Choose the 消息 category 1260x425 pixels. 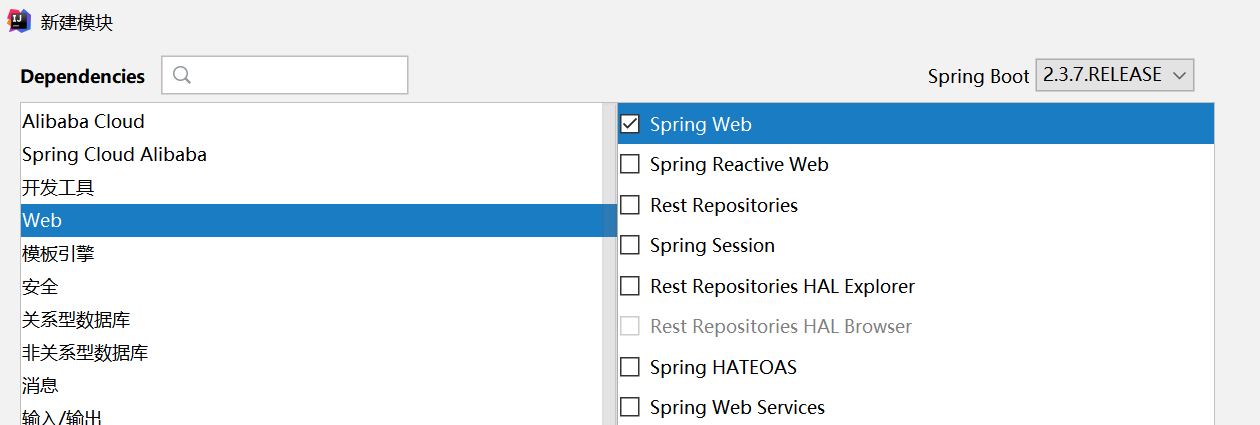pyautogui.click(x=40, y=386)
